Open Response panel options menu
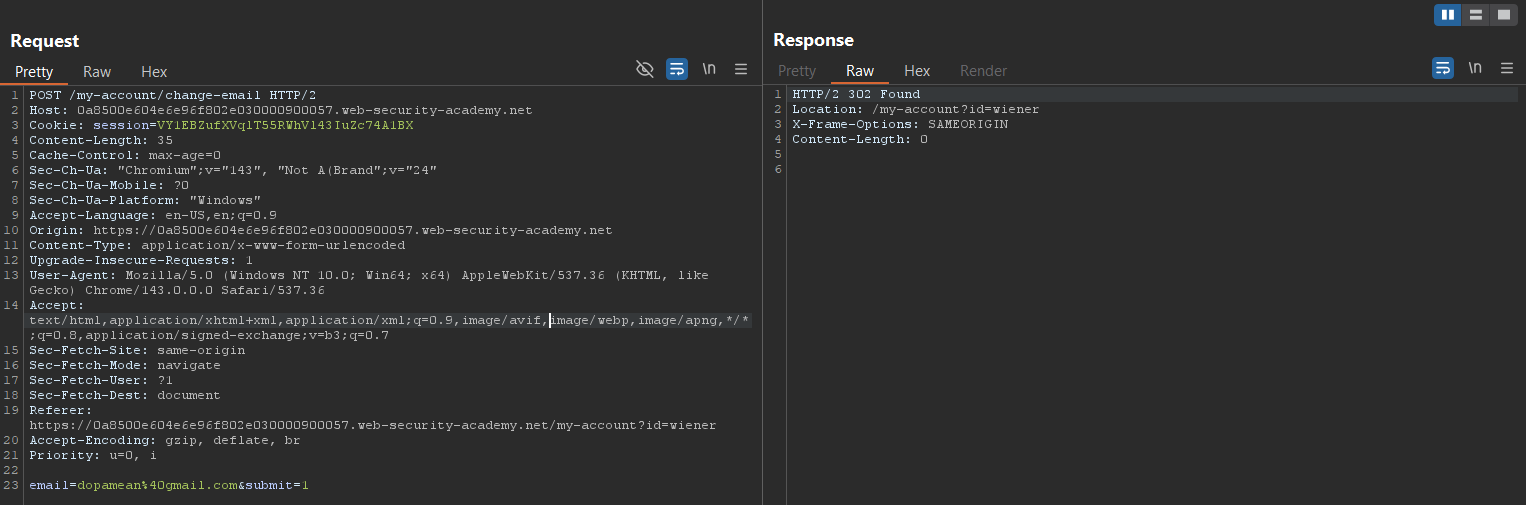The height and width of the screenshot is (505, 1526). coord(1507,68)
